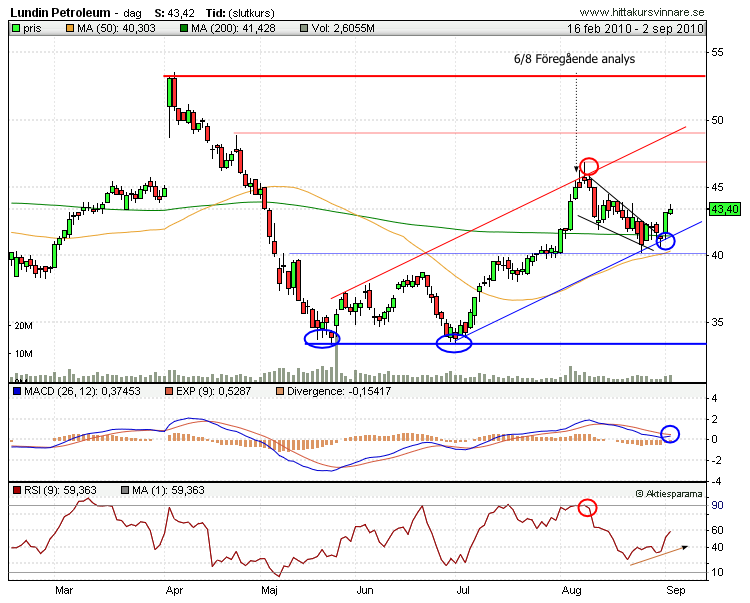
Task: Click the www.hittakursvinnare.se link text
Action: click(642, 12)
